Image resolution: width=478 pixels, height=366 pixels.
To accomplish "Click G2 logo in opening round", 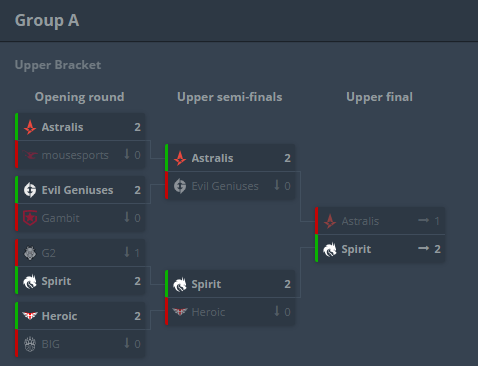I will coord(30,253).
